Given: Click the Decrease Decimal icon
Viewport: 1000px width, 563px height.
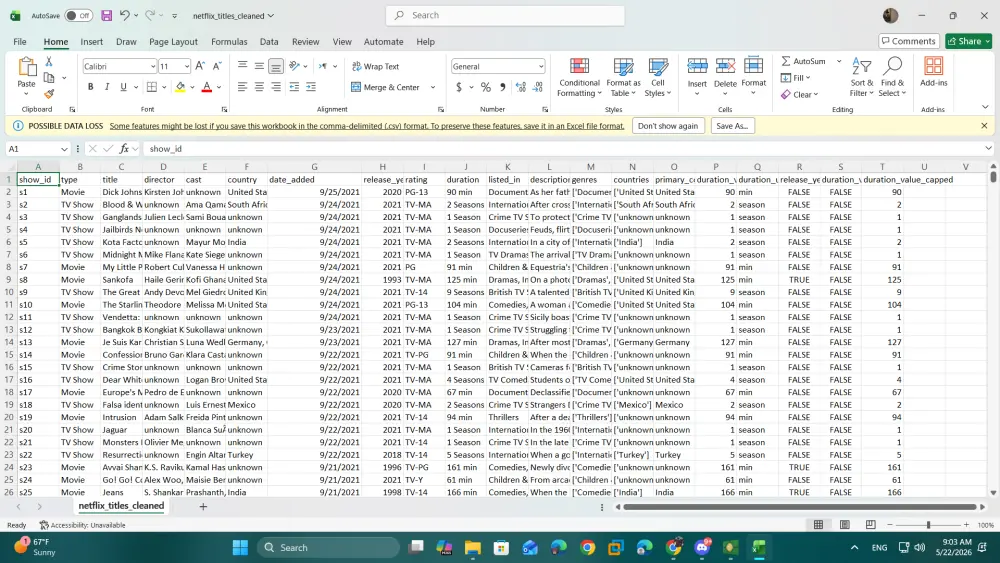Looking at the screenshot, I should 538,87.
